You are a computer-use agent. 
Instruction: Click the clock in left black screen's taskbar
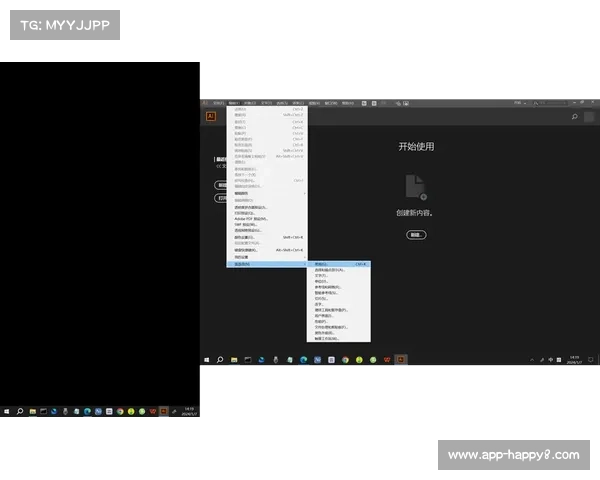point(189,411)
